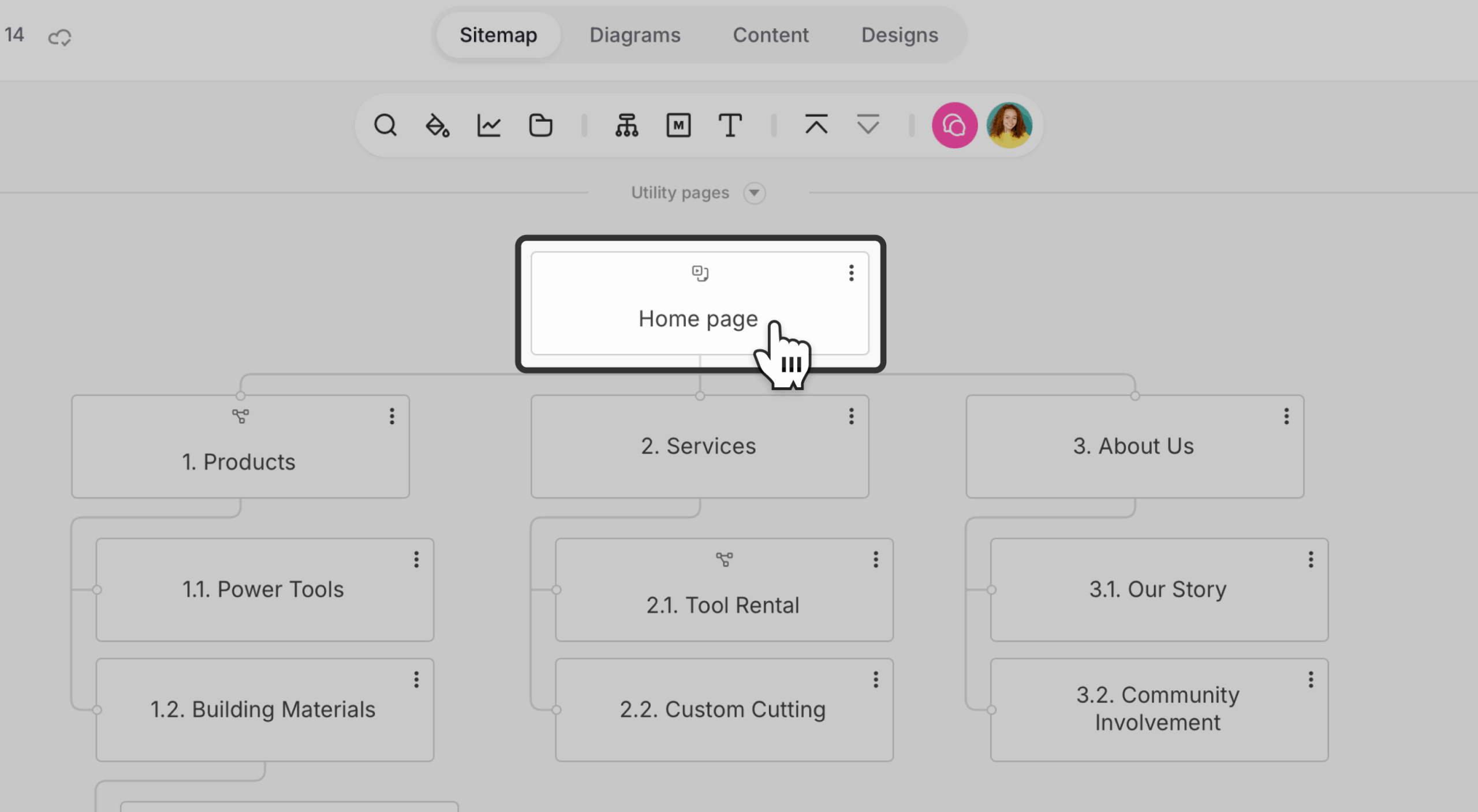The image size is (1478, 812).
Task: Click the folder icon in toolbar
Action: (x=541, y=125)
